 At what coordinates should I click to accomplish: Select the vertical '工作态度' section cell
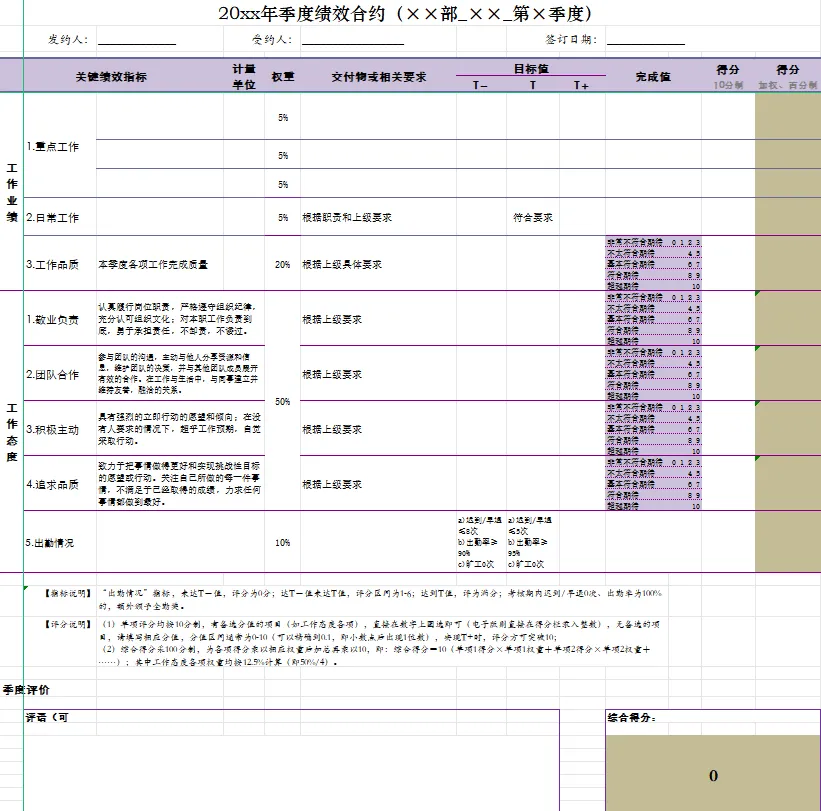12,432
